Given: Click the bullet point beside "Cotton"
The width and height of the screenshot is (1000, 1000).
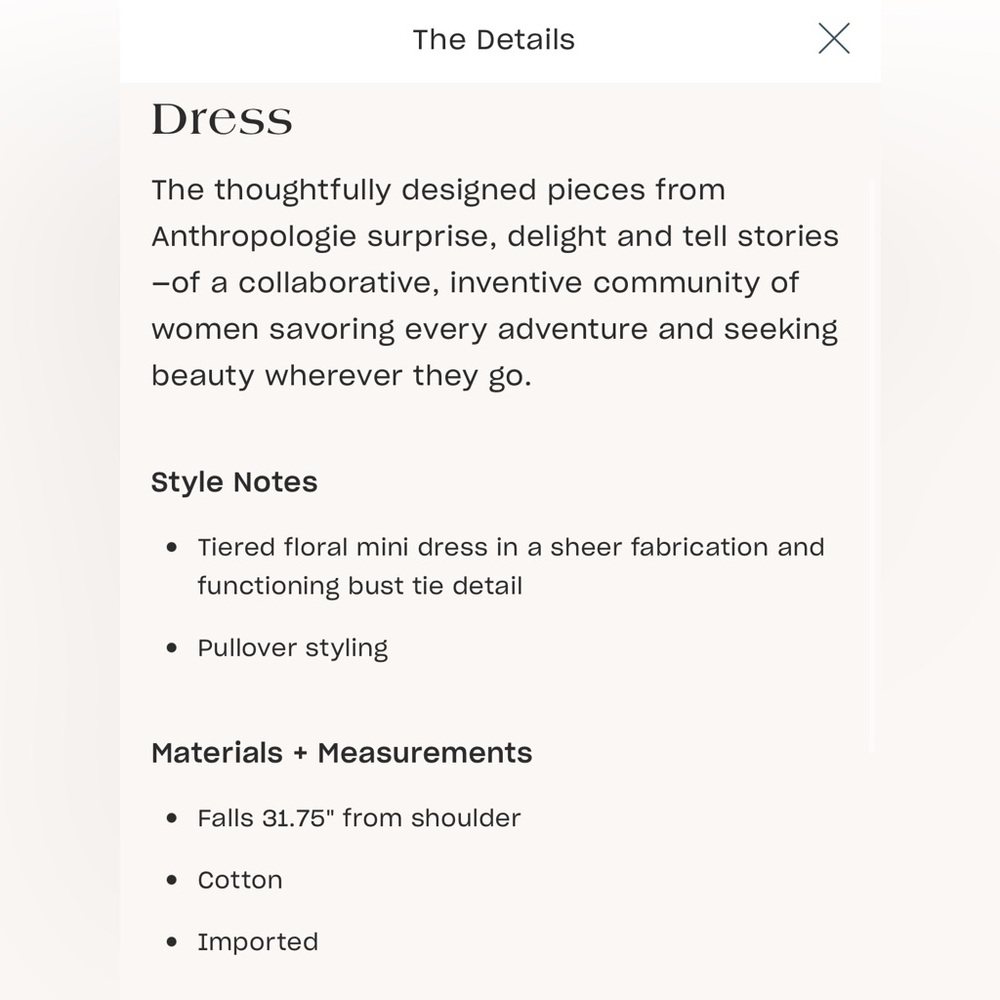Looking at the screenshot, I should tap(173, 880).
